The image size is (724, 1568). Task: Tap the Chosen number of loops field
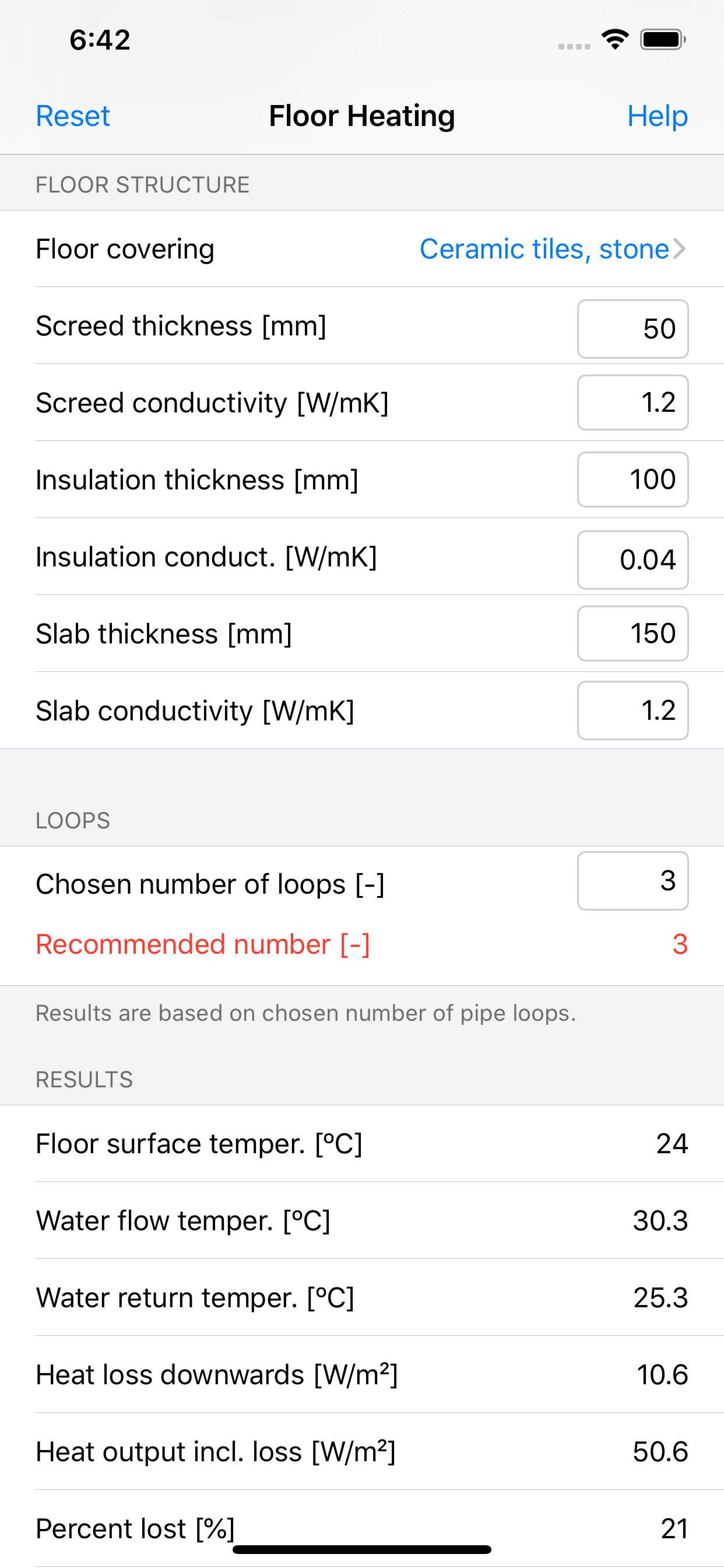coord(632,881)
